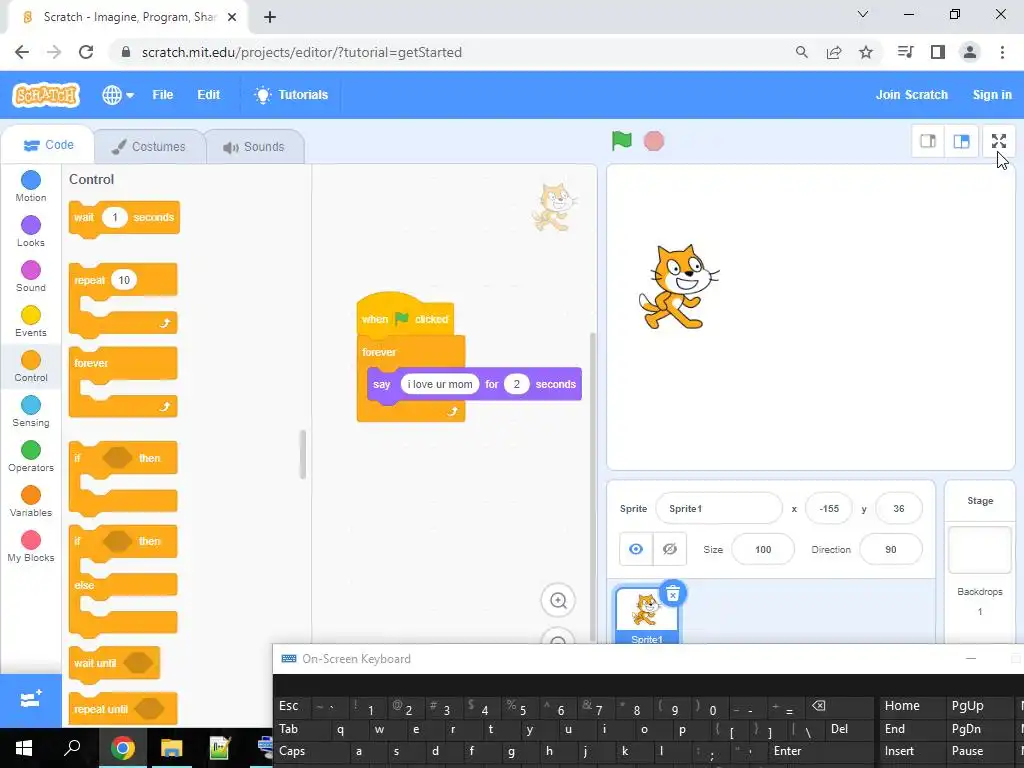Select the Events blocks category
1024x768 pixels.
click(31, 321)
